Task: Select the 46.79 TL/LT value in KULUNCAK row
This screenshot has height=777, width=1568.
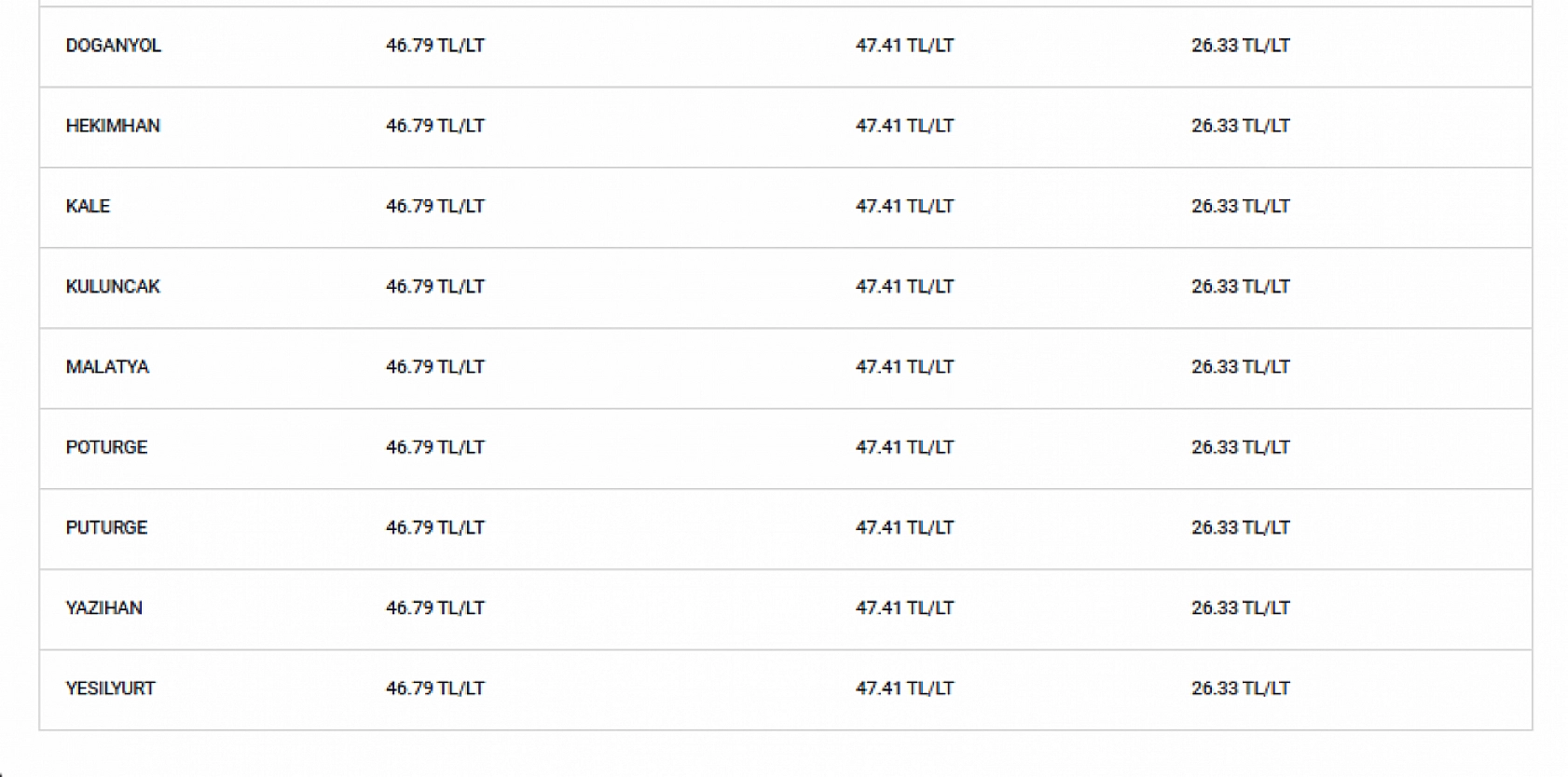Action: pos(435,287)
